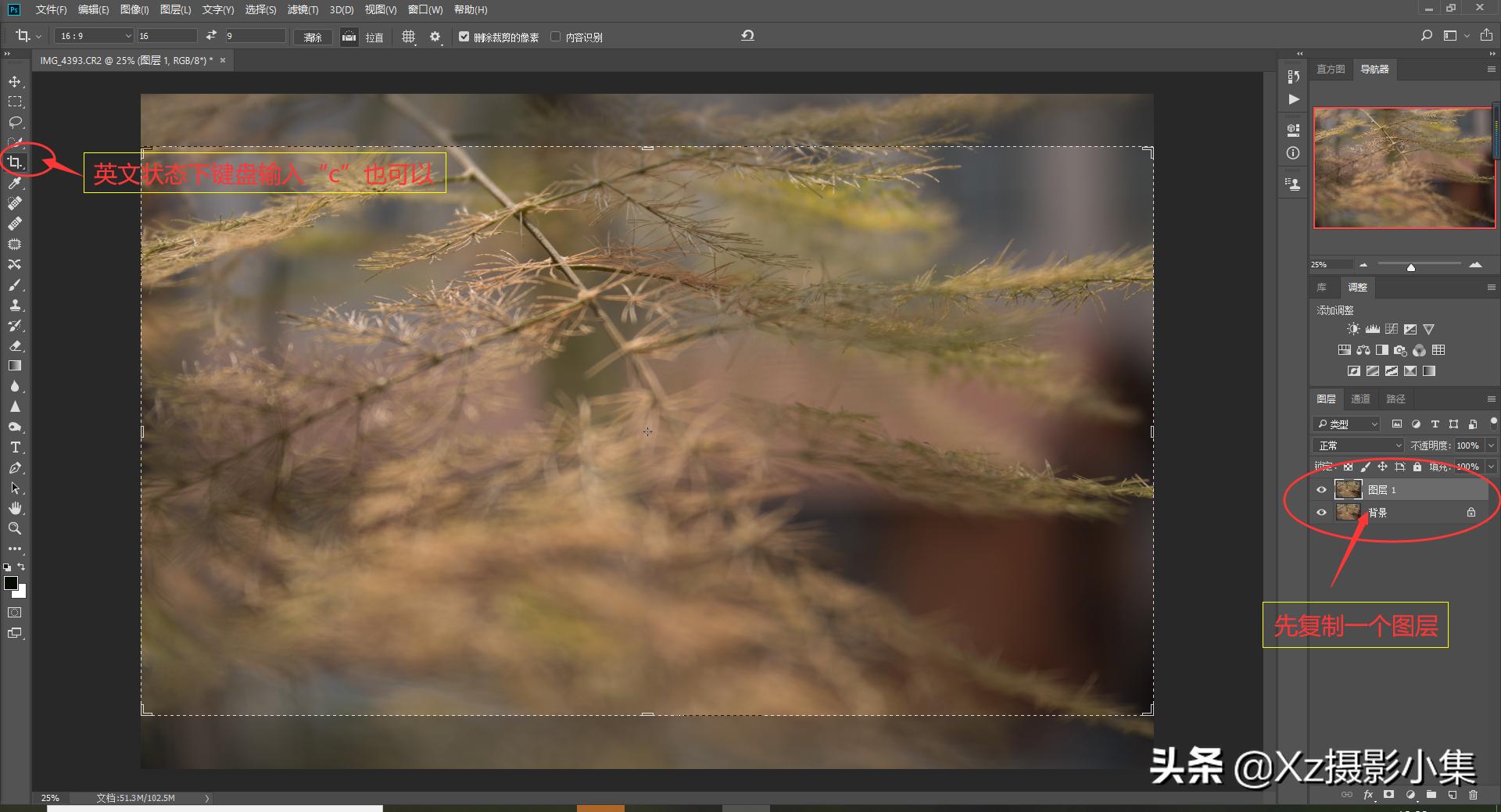Viewport: 1501px width, 812px height.
Task: Add a Photo Filter adjustment
Action: pyautogui.click(x=1400, y=350)
